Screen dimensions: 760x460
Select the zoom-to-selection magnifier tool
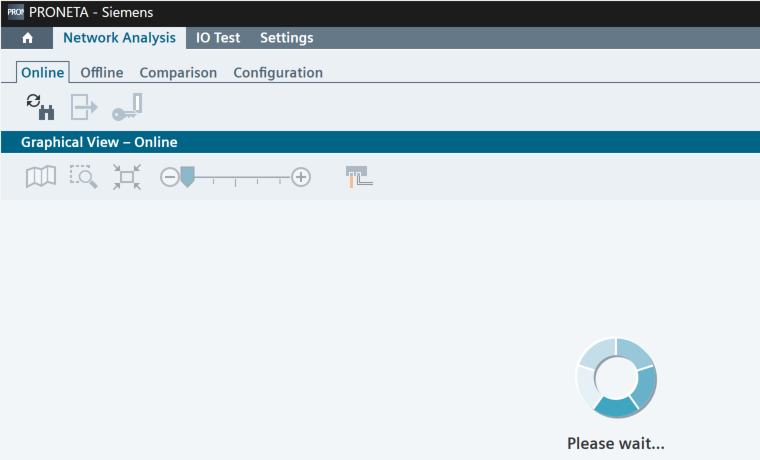pyautogui.click(x=83, y=178)
